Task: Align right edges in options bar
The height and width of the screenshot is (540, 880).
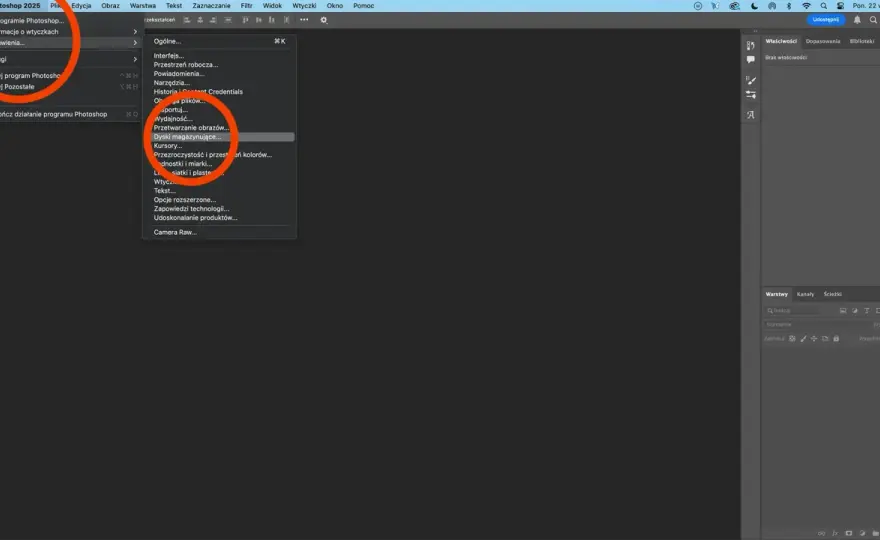Action: (x=213, y=20)
